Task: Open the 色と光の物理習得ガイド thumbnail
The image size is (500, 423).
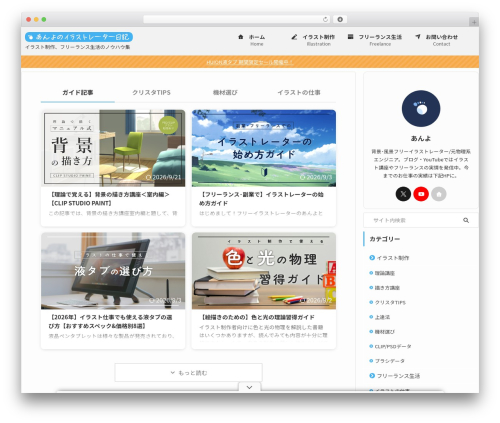Action: coord(264,271)
